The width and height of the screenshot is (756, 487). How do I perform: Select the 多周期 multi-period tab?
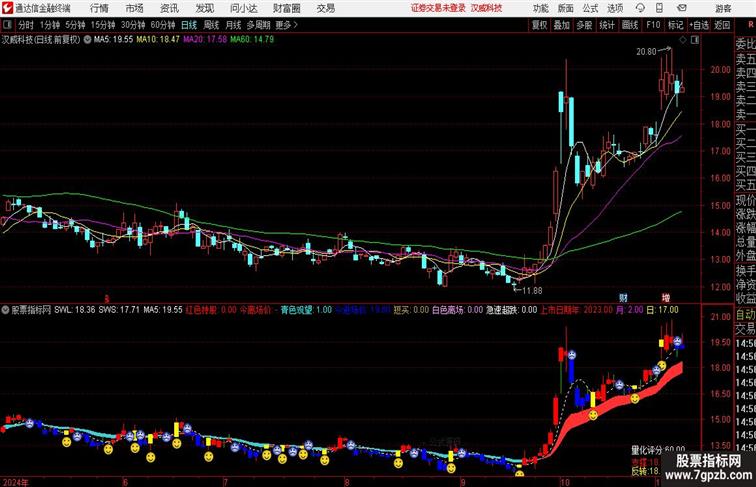(258, 25)
